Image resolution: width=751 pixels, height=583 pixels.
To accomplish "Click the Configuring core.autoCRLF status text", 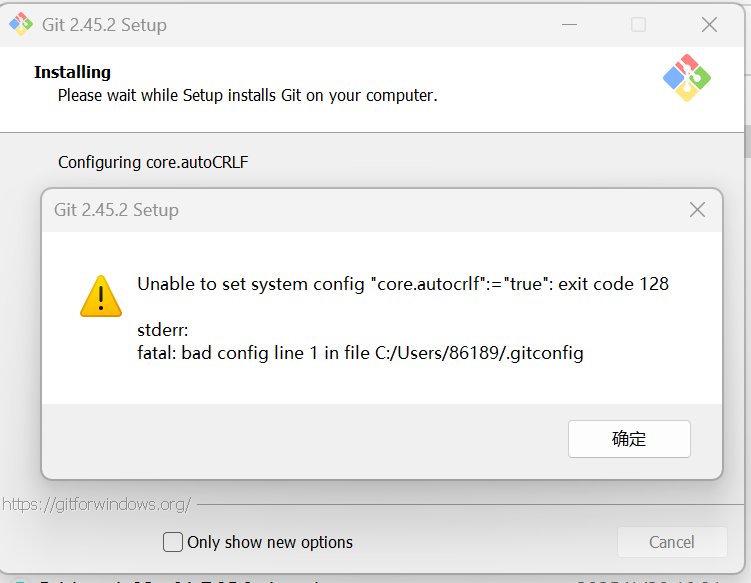I will click(153, 162).
